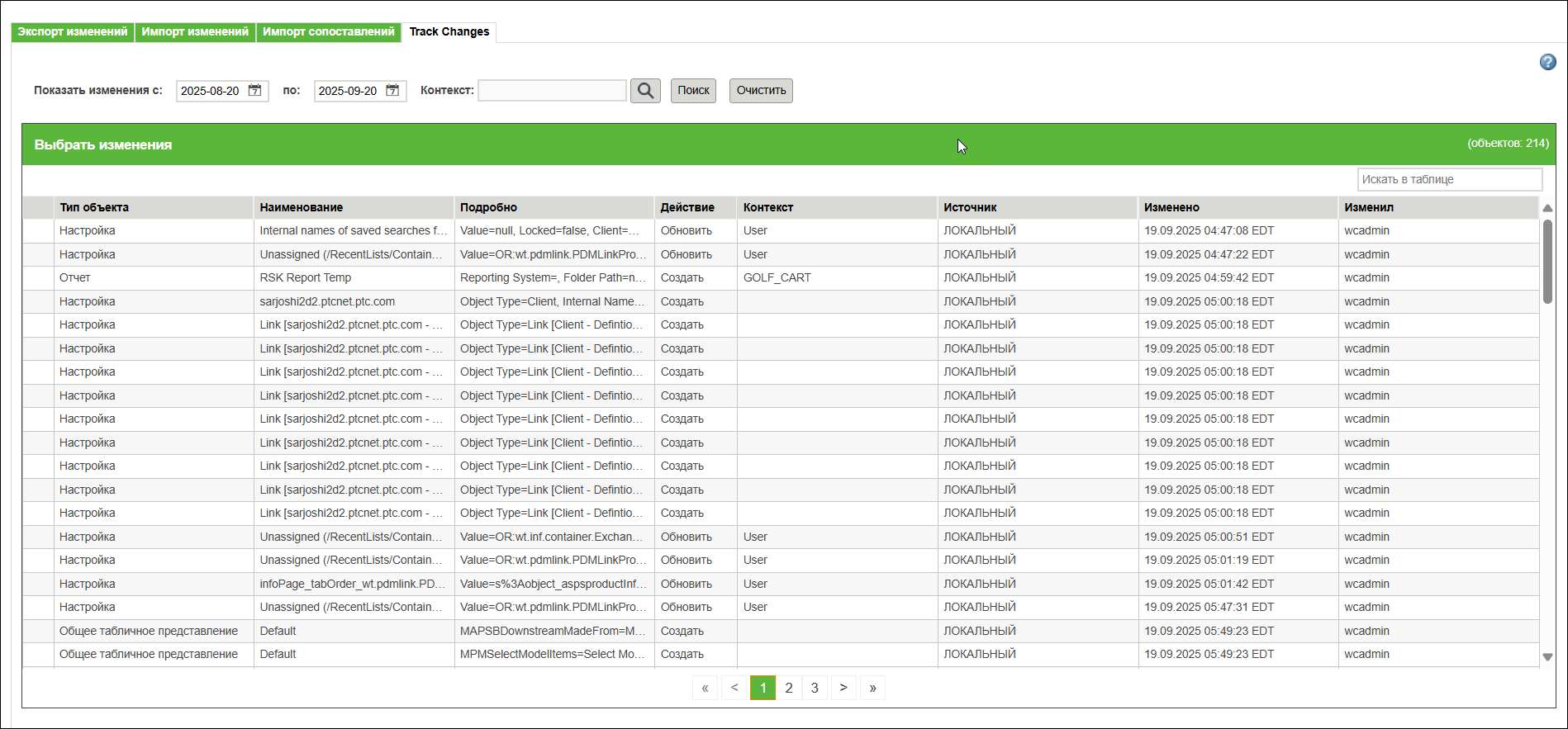Click the current page 1 button
1568x729 pixels.
763,688
